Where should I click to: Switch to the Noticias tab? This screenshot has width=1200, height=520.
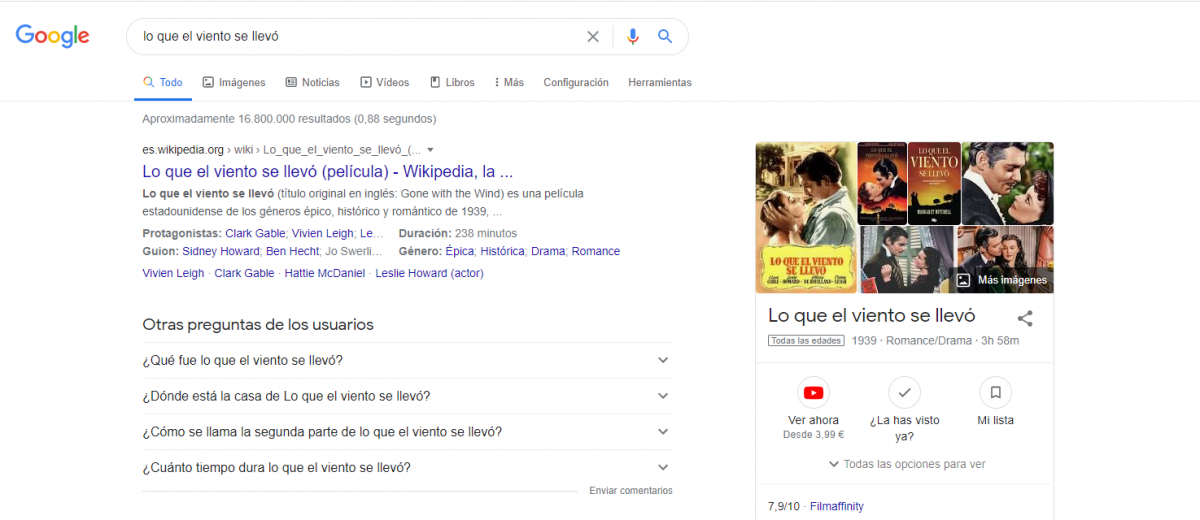(x=312, y=83)
